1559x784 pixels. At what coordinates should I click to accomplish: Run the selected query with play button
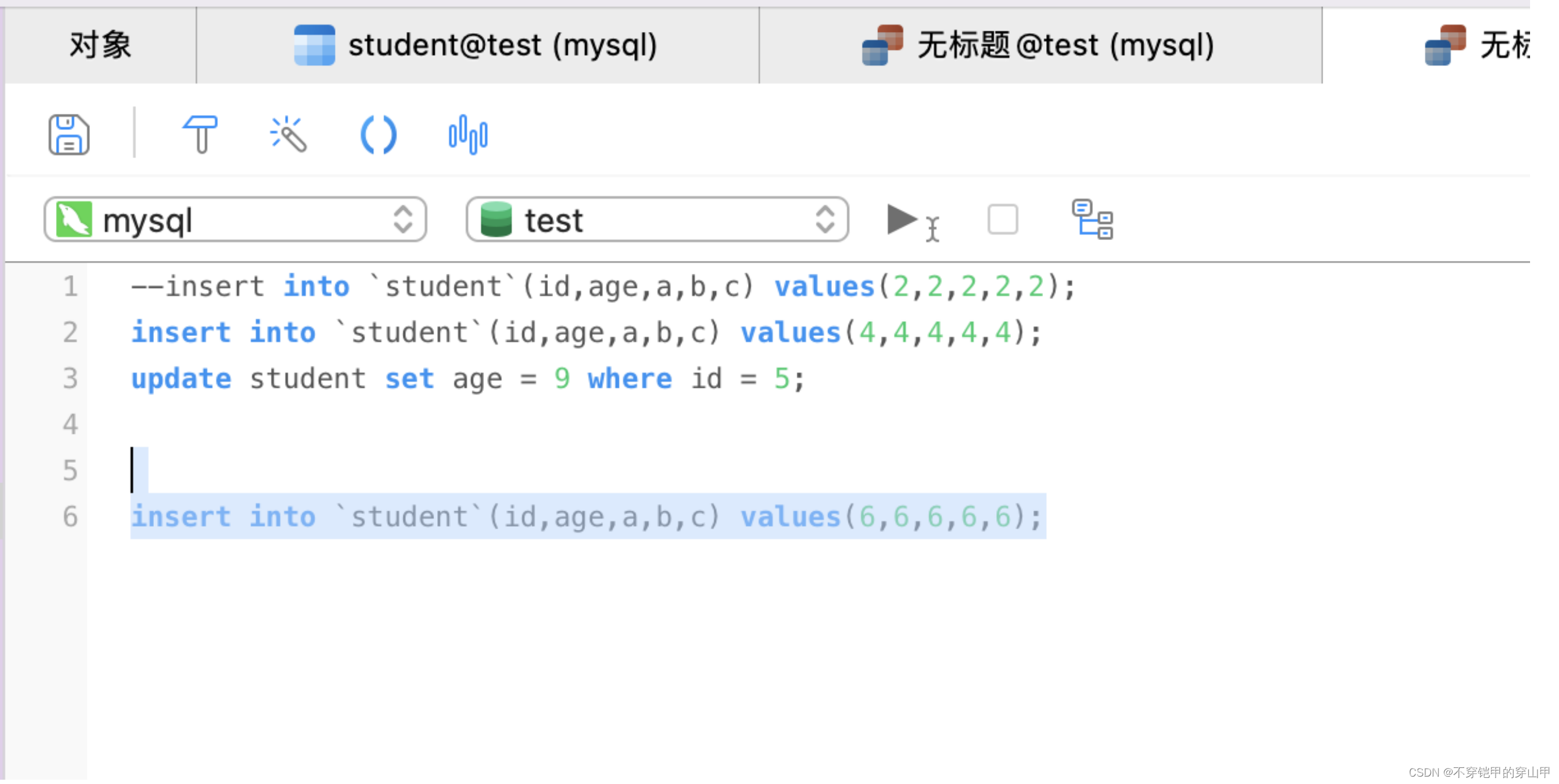[903, 220]
